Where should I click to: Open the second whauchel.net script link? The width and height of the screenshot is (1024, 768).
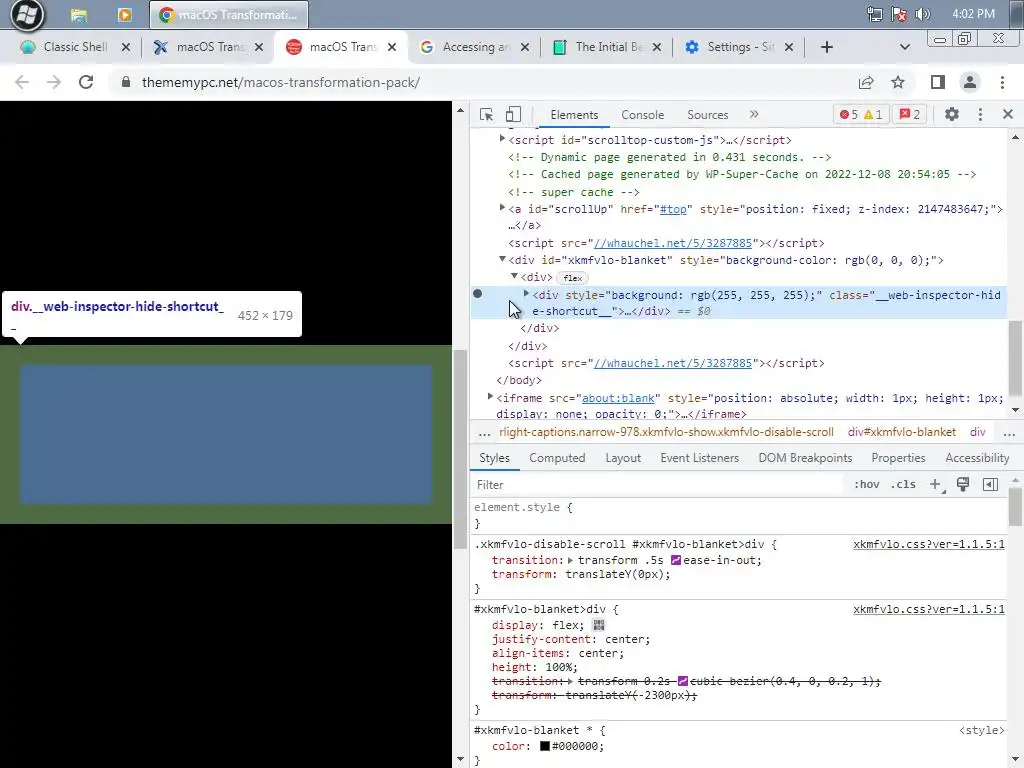point(673,363)
